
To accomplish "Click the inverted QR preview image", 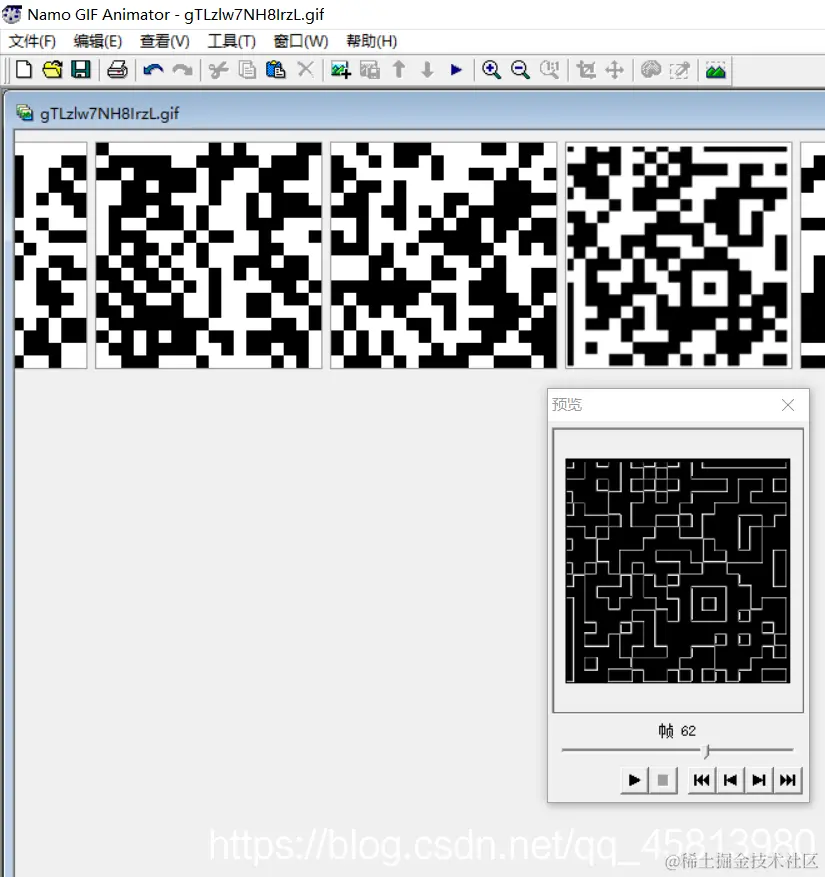I will 678,570.
